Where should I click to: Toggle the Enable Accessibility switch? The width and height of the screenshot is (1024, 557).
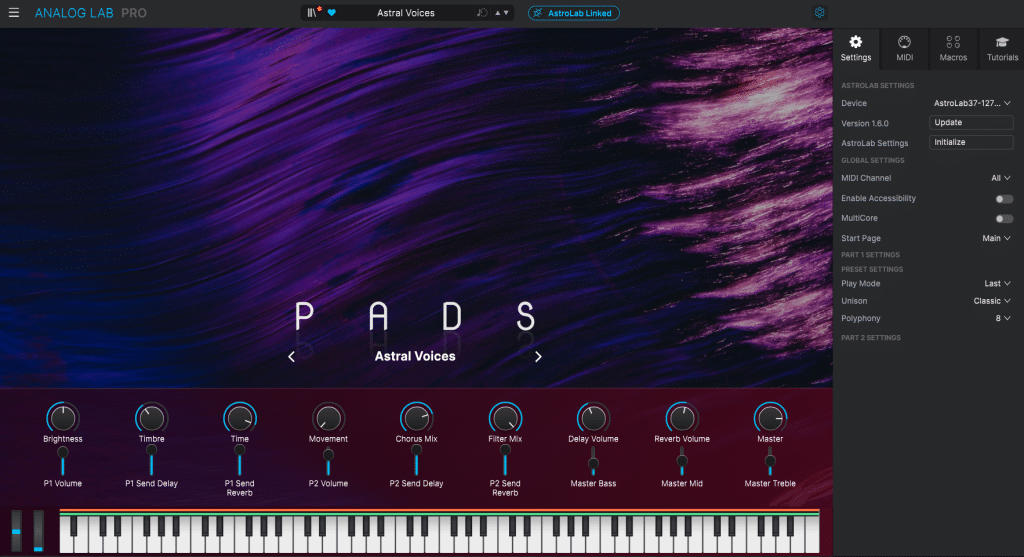[1003, 199]
